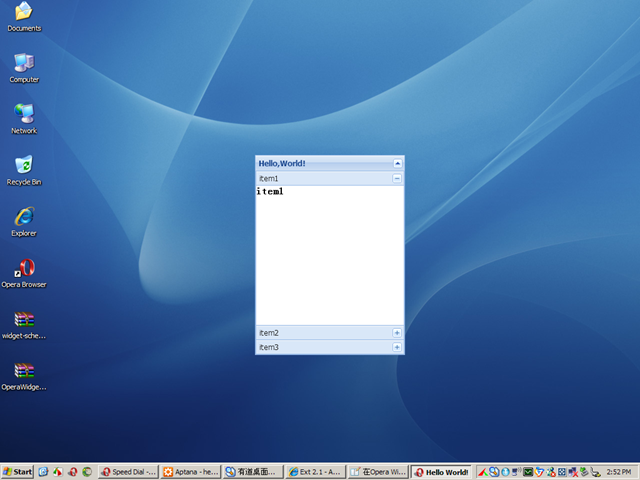Screen dimensions: 640x480
Task: Launch Opera Browser desktop shortcut
Action: tap(24, 268)
